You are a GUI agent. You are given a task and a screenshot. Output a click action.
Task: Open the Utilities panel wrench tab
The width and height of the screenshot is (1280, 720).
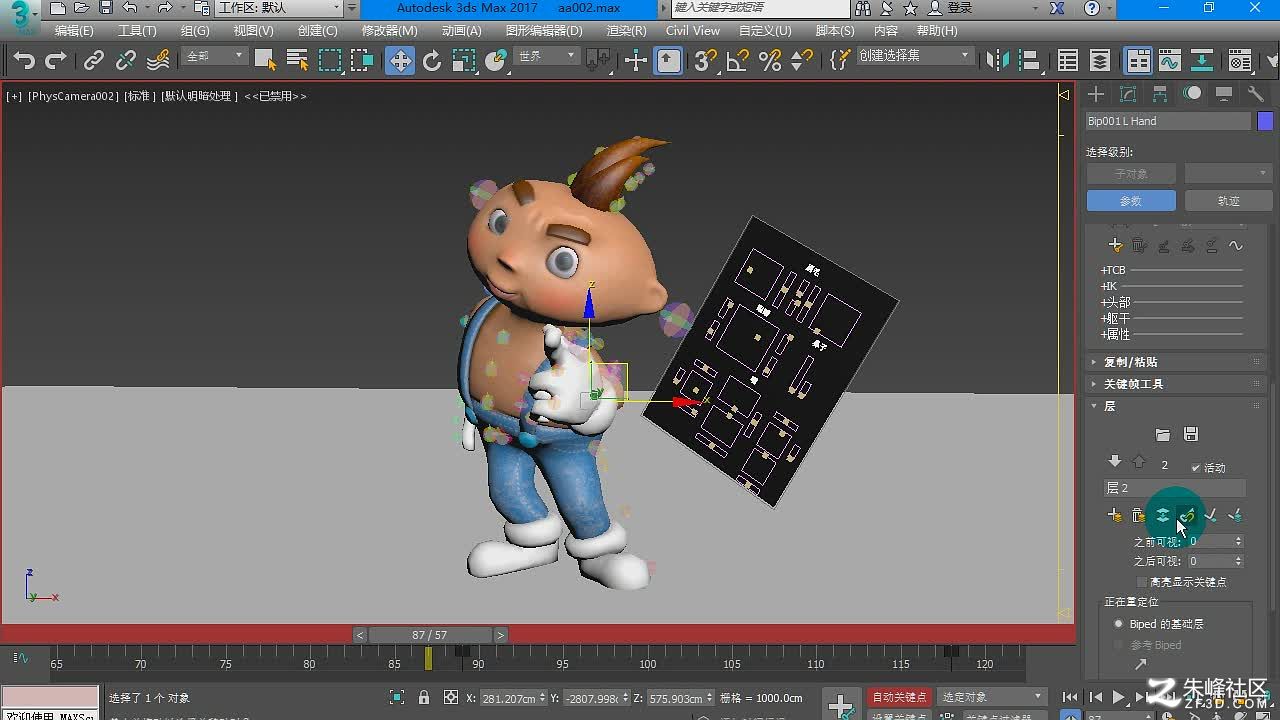pos(1256,94)
